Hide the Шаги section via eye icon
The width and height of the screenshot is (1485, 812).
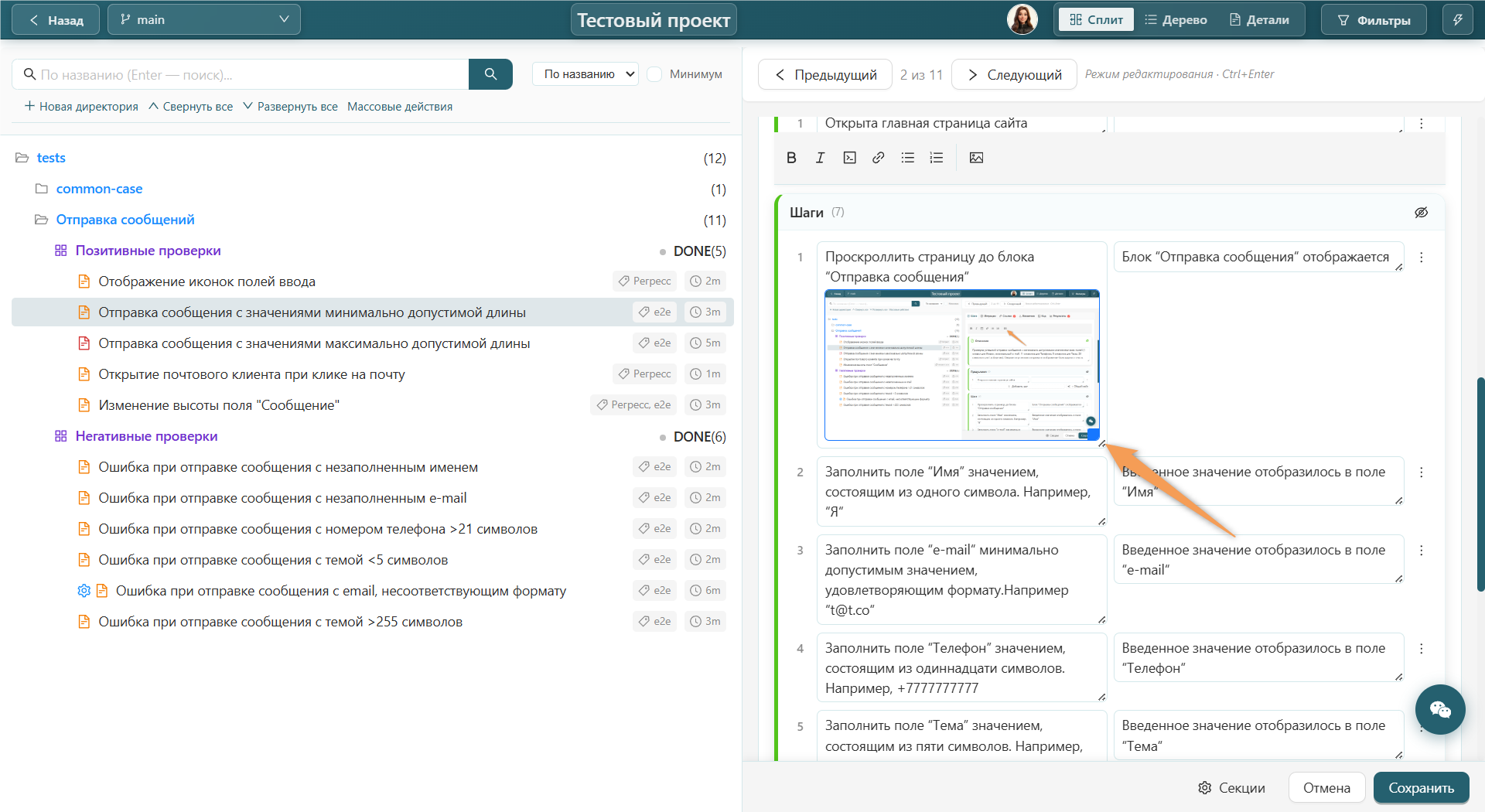coord(1422,213)
